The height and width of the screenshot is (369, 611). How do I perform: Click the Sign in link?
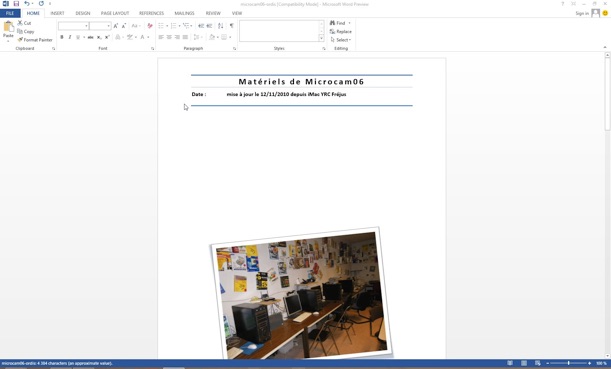point(582,13)
